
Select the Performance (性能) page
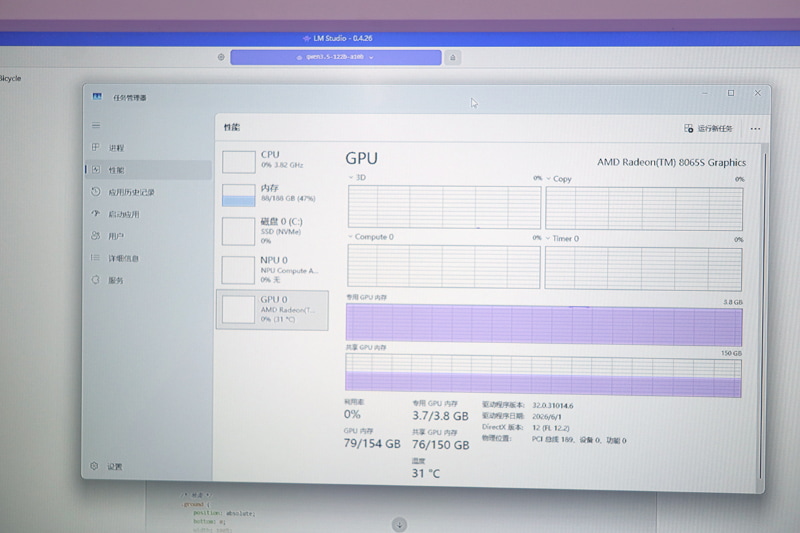pos(148,170)
